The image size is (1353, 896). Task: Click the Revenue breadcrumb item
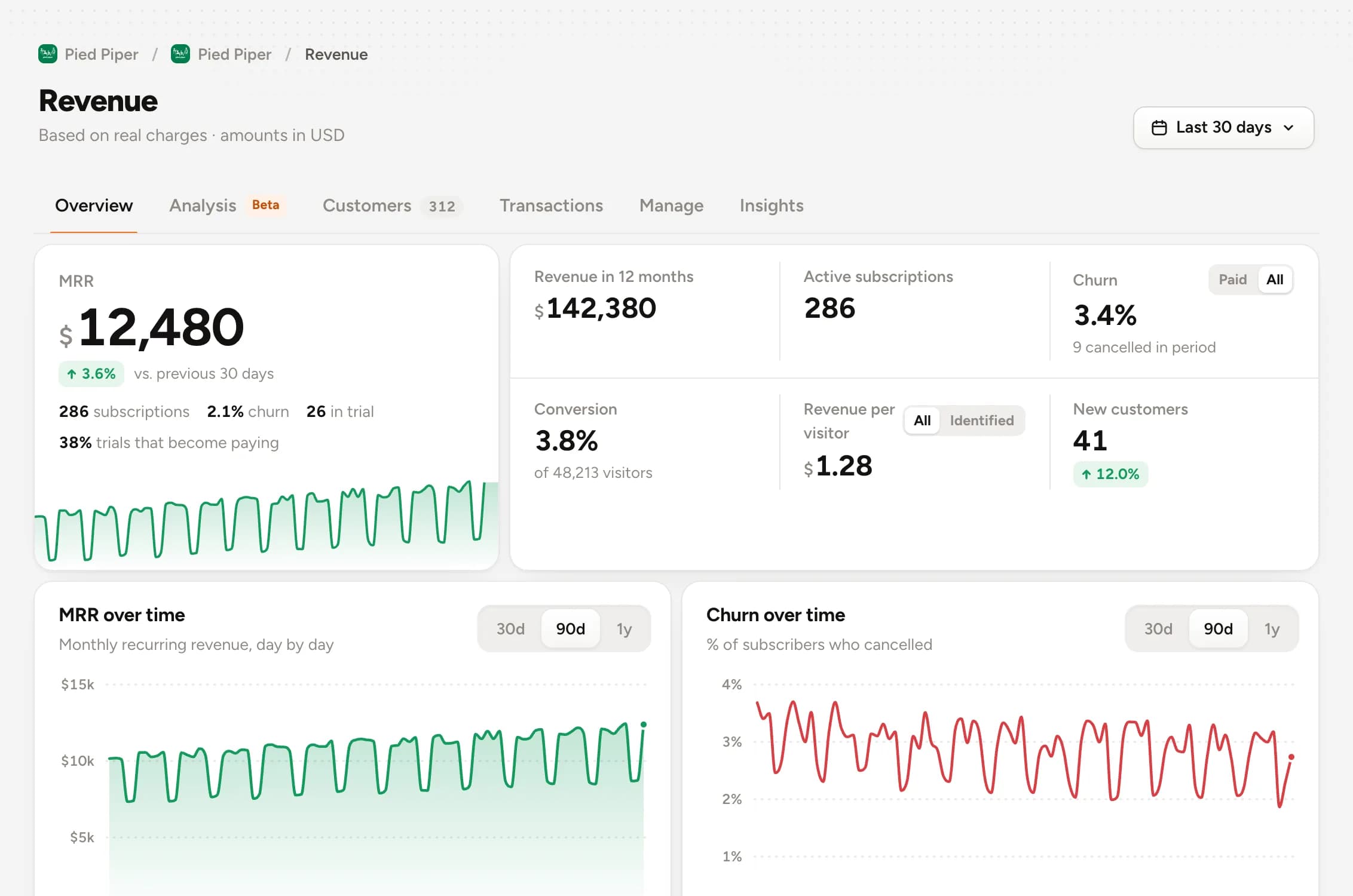click(x=336, y=54)
